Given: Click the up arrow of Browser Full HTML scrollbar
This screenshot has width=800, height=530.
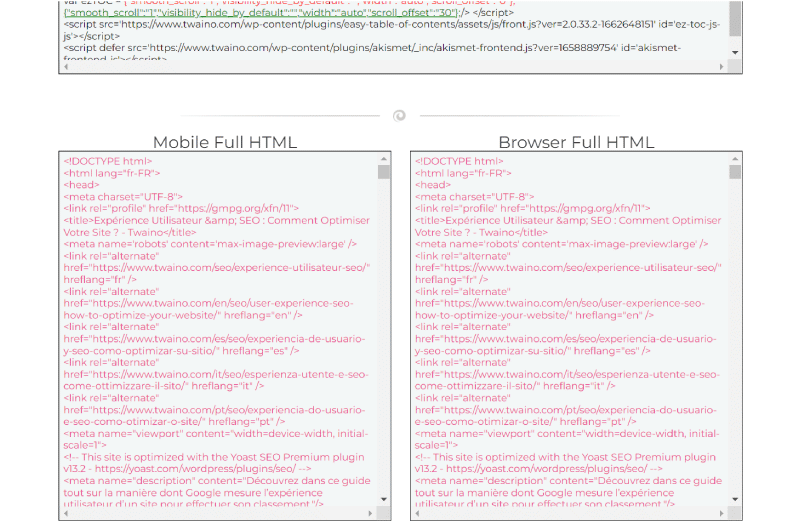Looking at the screenshot, I should coord(735,159).
